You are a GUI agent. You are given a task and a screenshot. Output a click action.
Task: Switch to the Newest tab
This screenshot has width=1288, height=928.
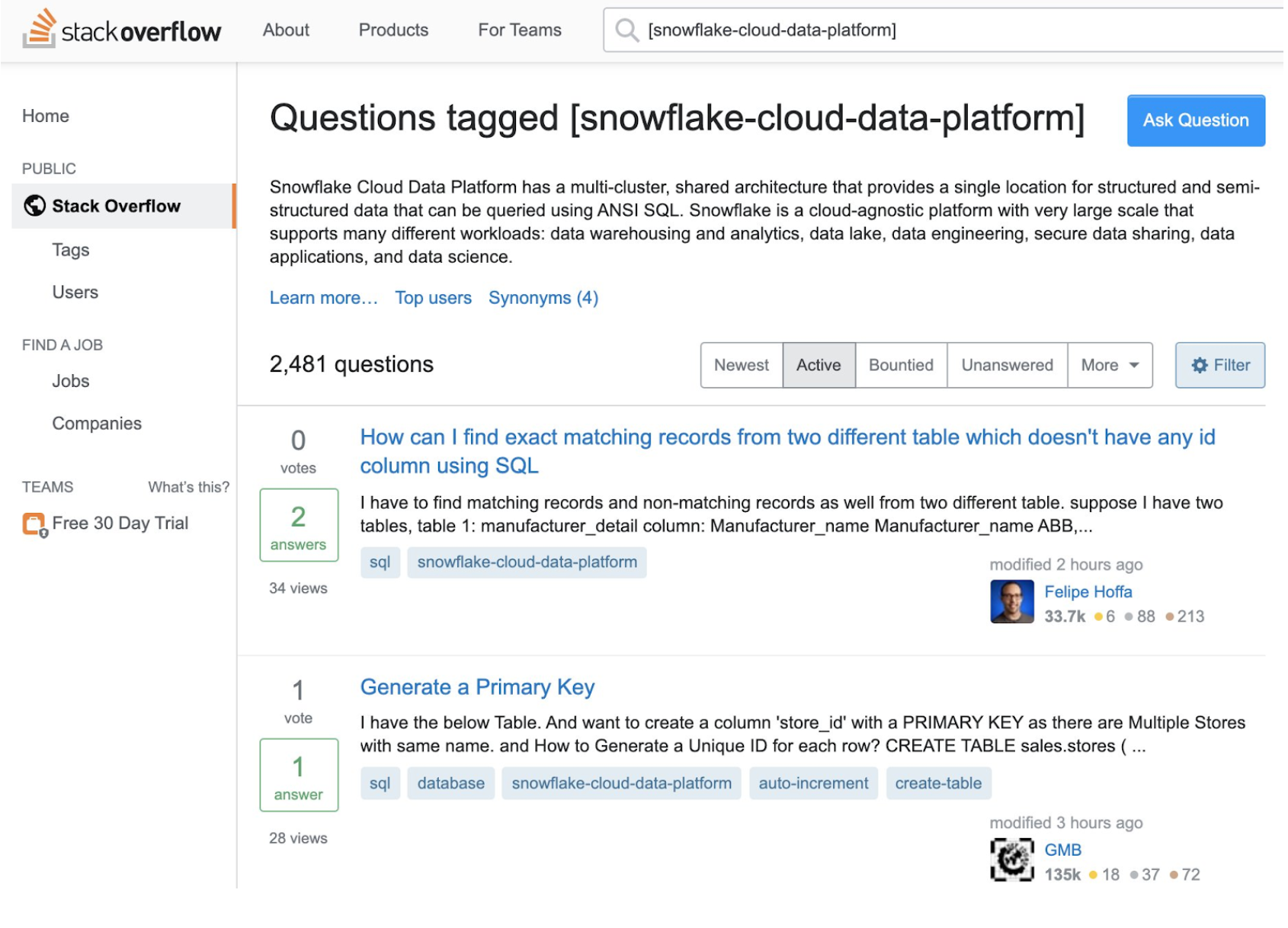point(741,366)
